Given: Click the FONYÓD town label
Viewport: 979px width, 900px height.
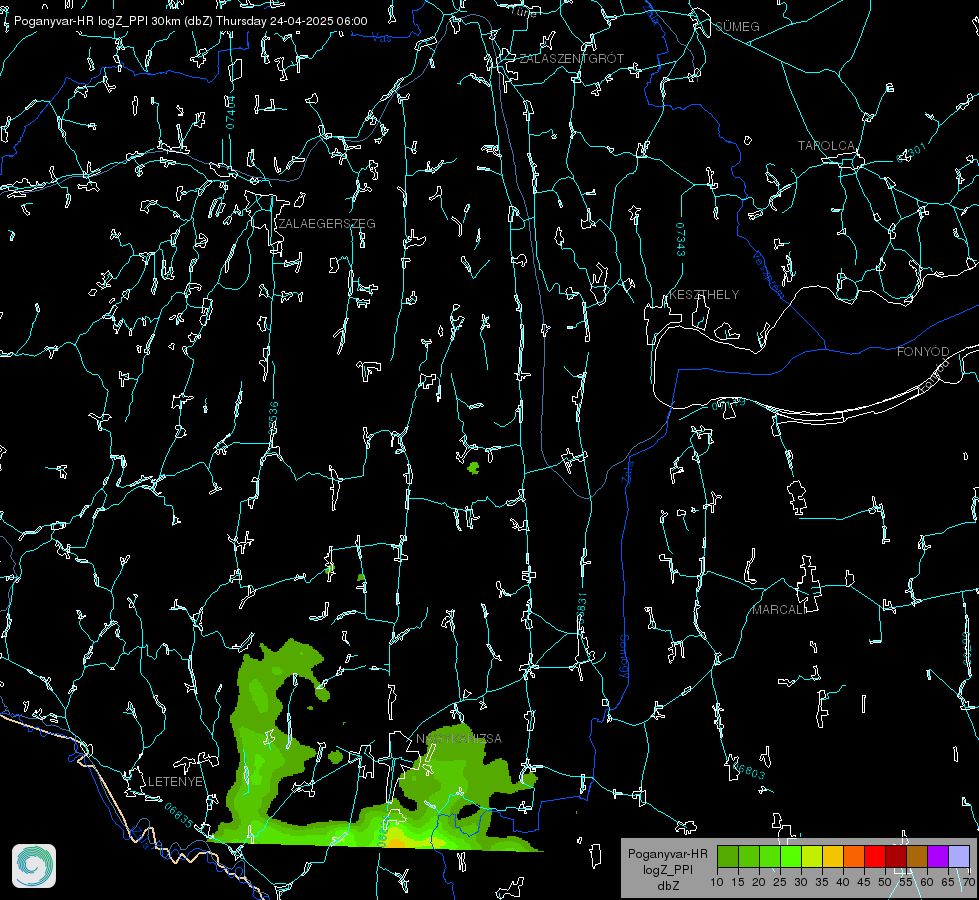Looking at the screenshot, I should pos(923,352).
